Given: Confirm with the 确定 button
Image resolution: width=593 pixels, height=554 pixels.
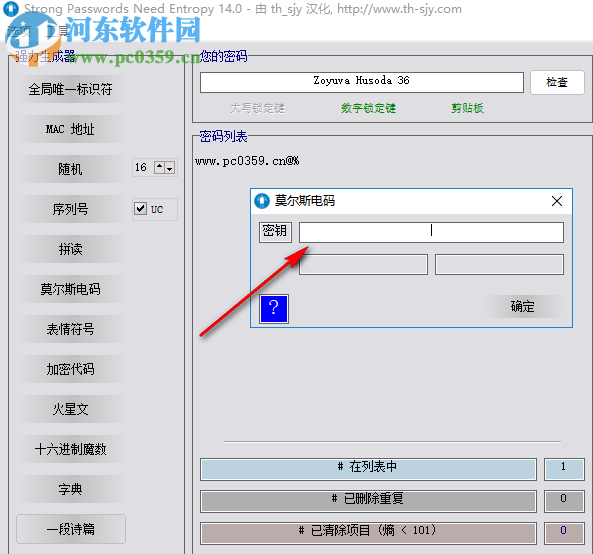Looking at the screenshot, I should tap(523, 306).
